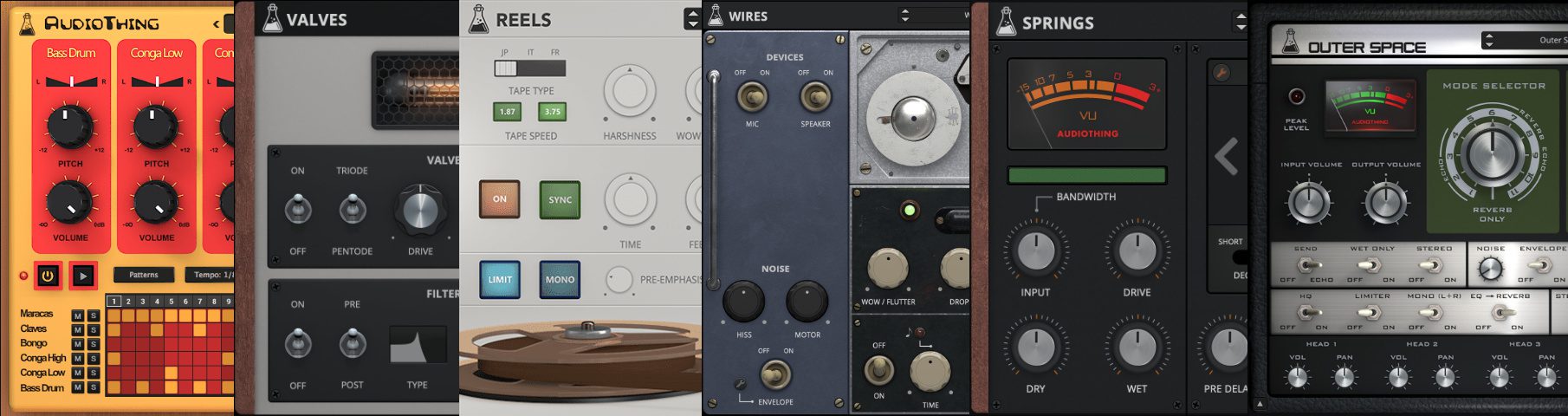Click the Bass Drum PITCH knob
Image resolution: width=1568 pixels, height=416 pixels.
70,126
